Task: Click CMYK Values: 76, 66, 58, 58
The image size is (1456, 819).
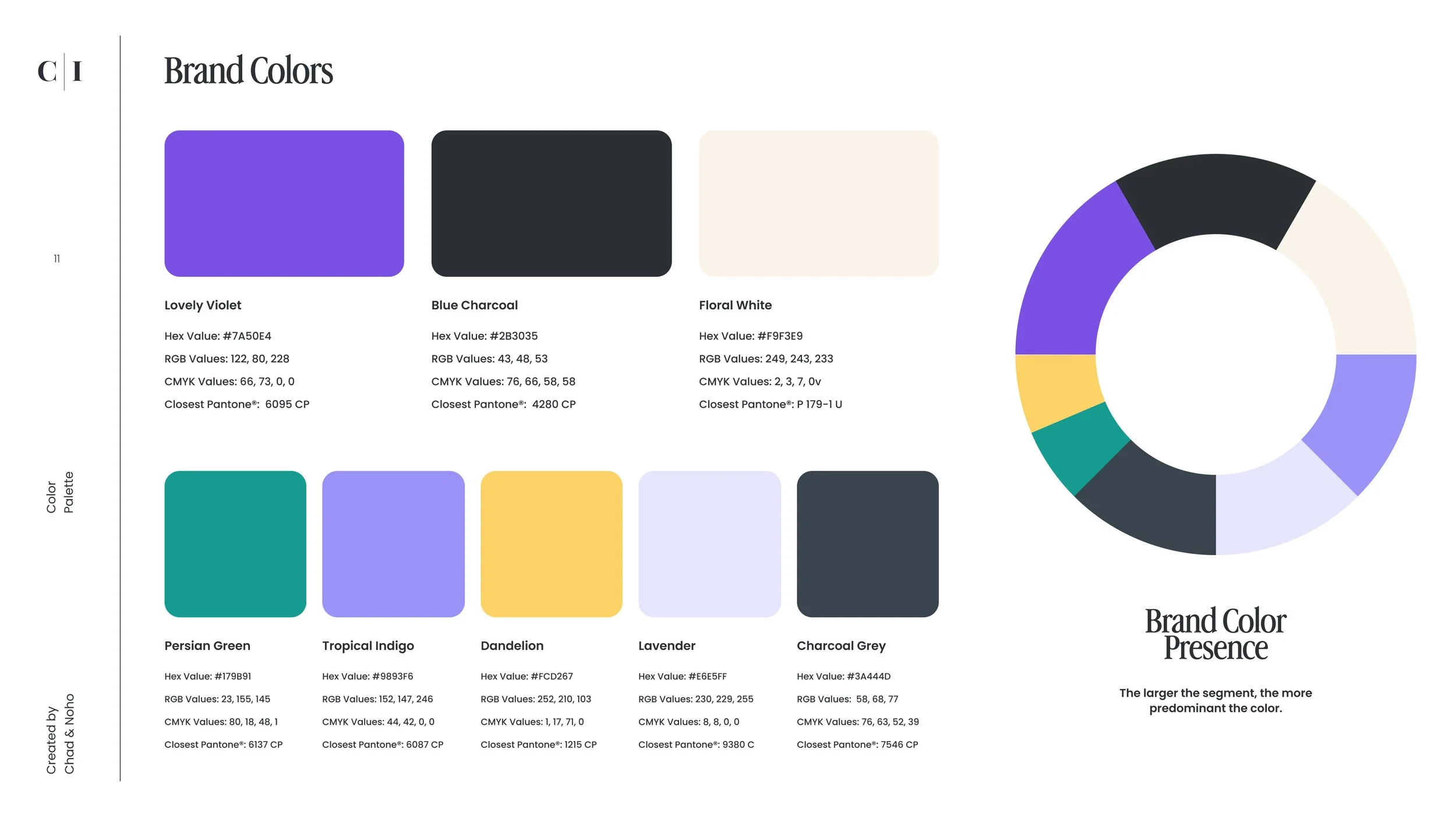Action: click(503, 382)
